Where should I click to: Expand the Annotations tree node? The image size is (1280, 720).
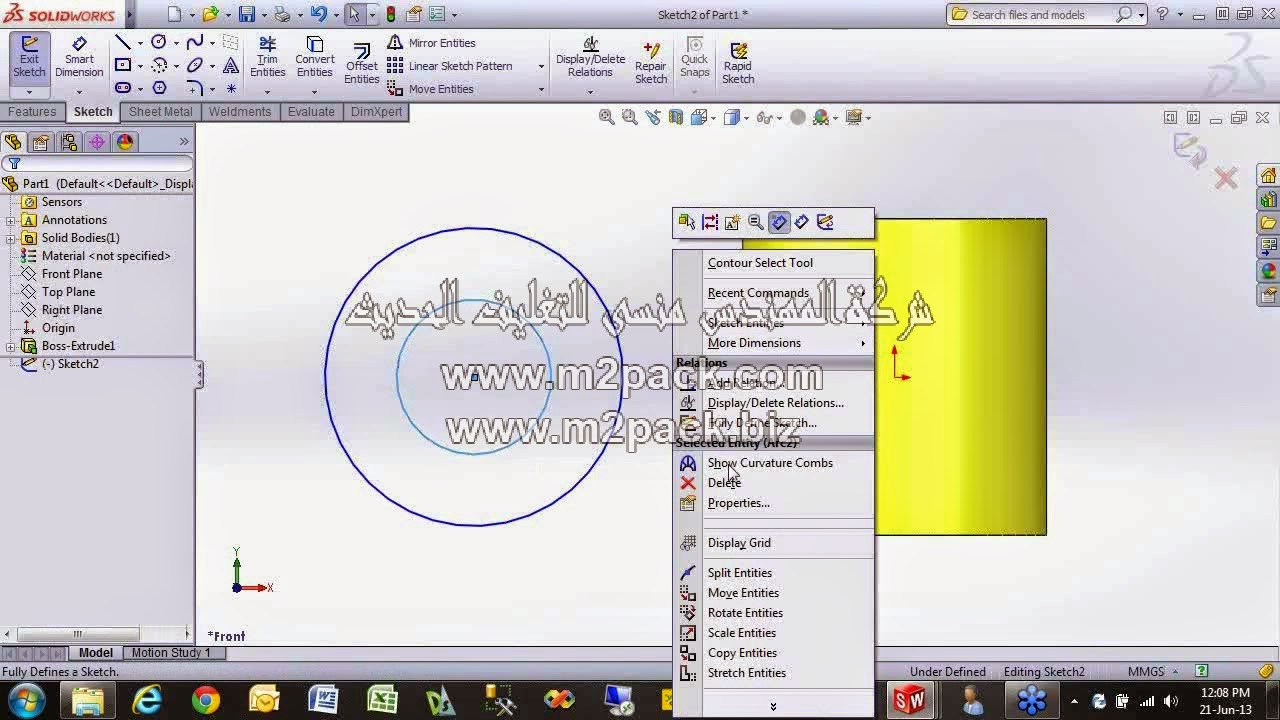point(11,220)
